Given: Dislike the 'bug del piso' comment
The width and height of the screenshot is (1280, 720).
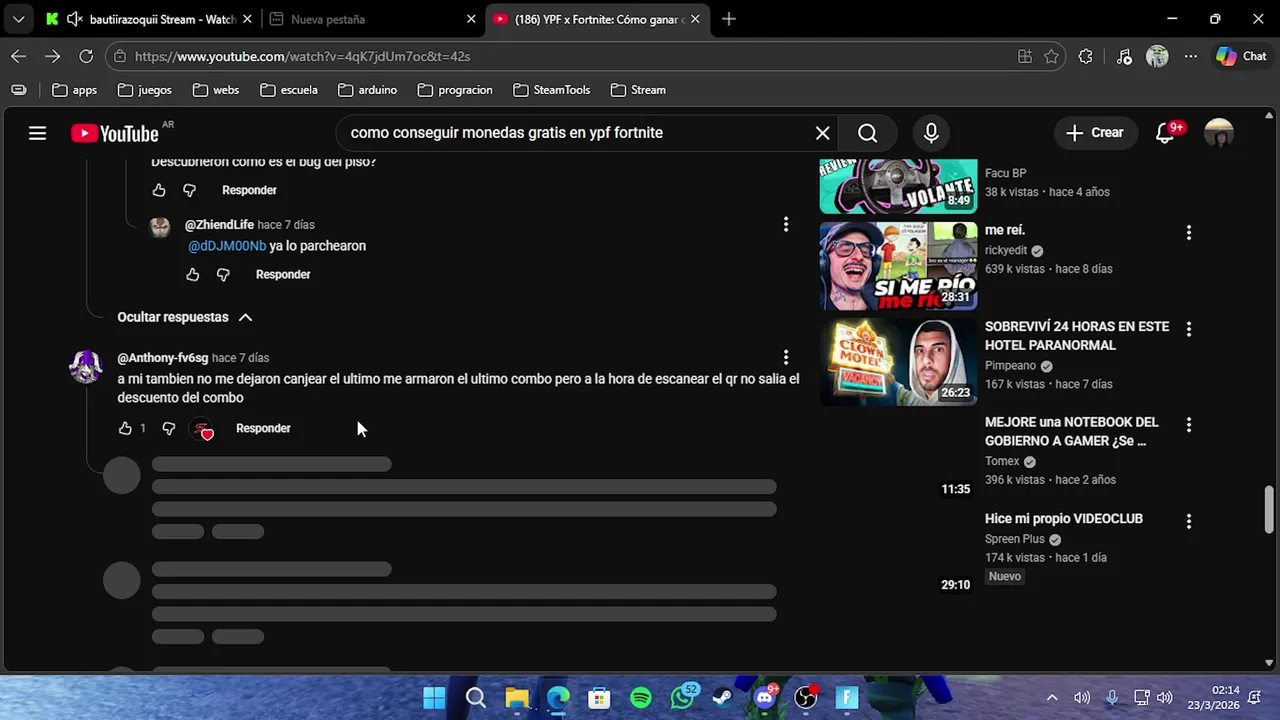Looking at the screenshot, I should pyautogui.click(x=189, y=190).
